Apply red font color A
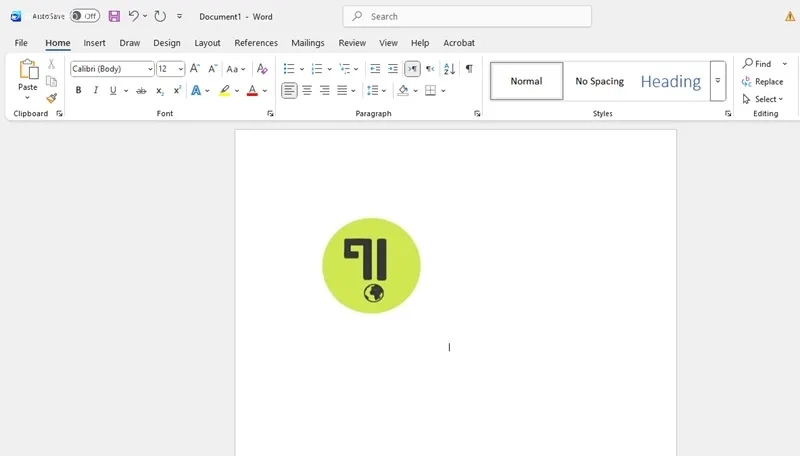Screen dimensions: 800x456 point(252,91)
